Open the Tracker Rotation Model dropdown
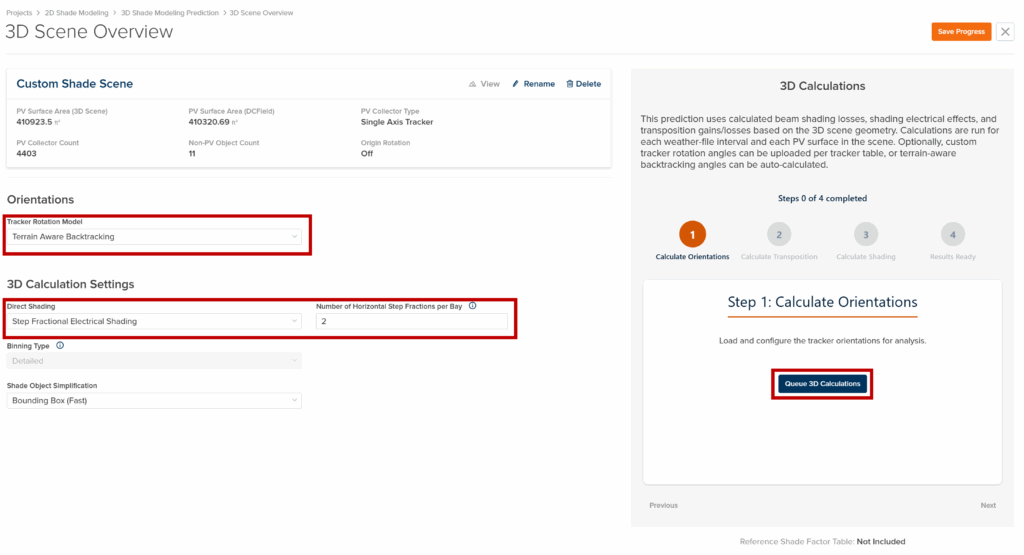Viewport: 1024px width, 555px height. (x=154, y=237)
